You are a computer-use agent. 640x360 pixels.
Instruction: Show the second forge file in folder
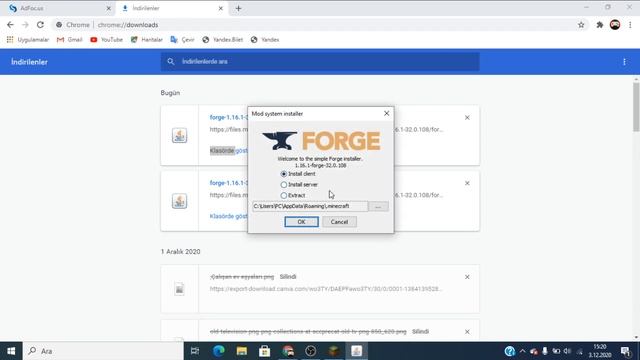pos(229,216)
